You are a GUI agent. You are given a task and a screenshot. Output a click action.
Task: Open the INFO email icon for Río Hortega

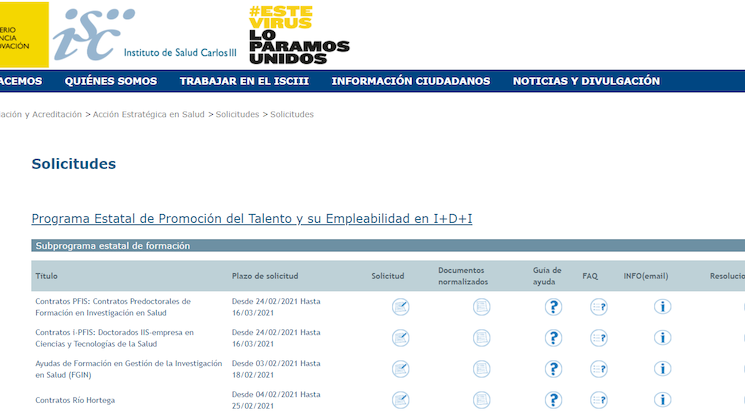click(662, 400)
